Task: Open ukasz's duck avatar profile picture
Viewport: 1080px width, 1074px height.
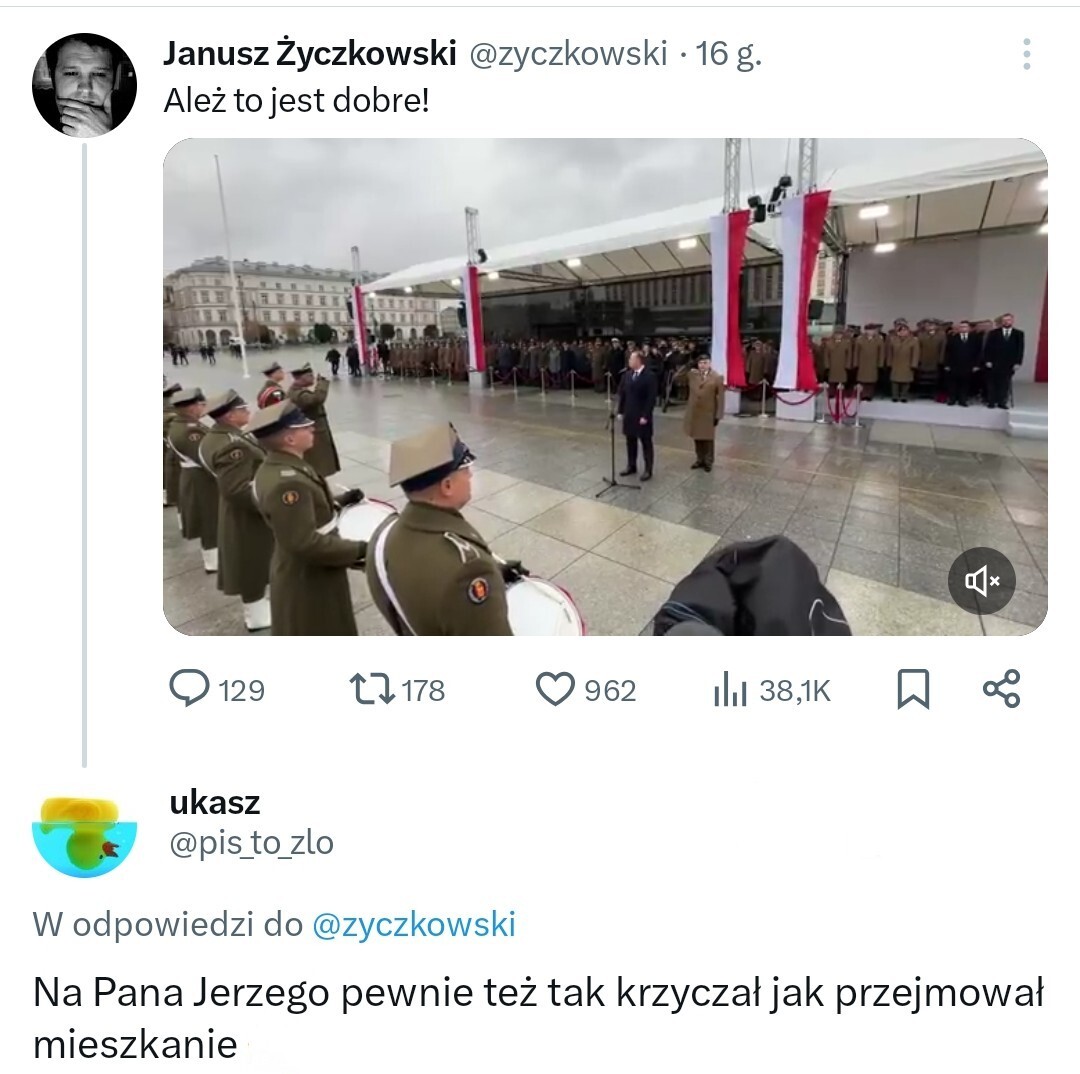Action: tap(84, 837)
